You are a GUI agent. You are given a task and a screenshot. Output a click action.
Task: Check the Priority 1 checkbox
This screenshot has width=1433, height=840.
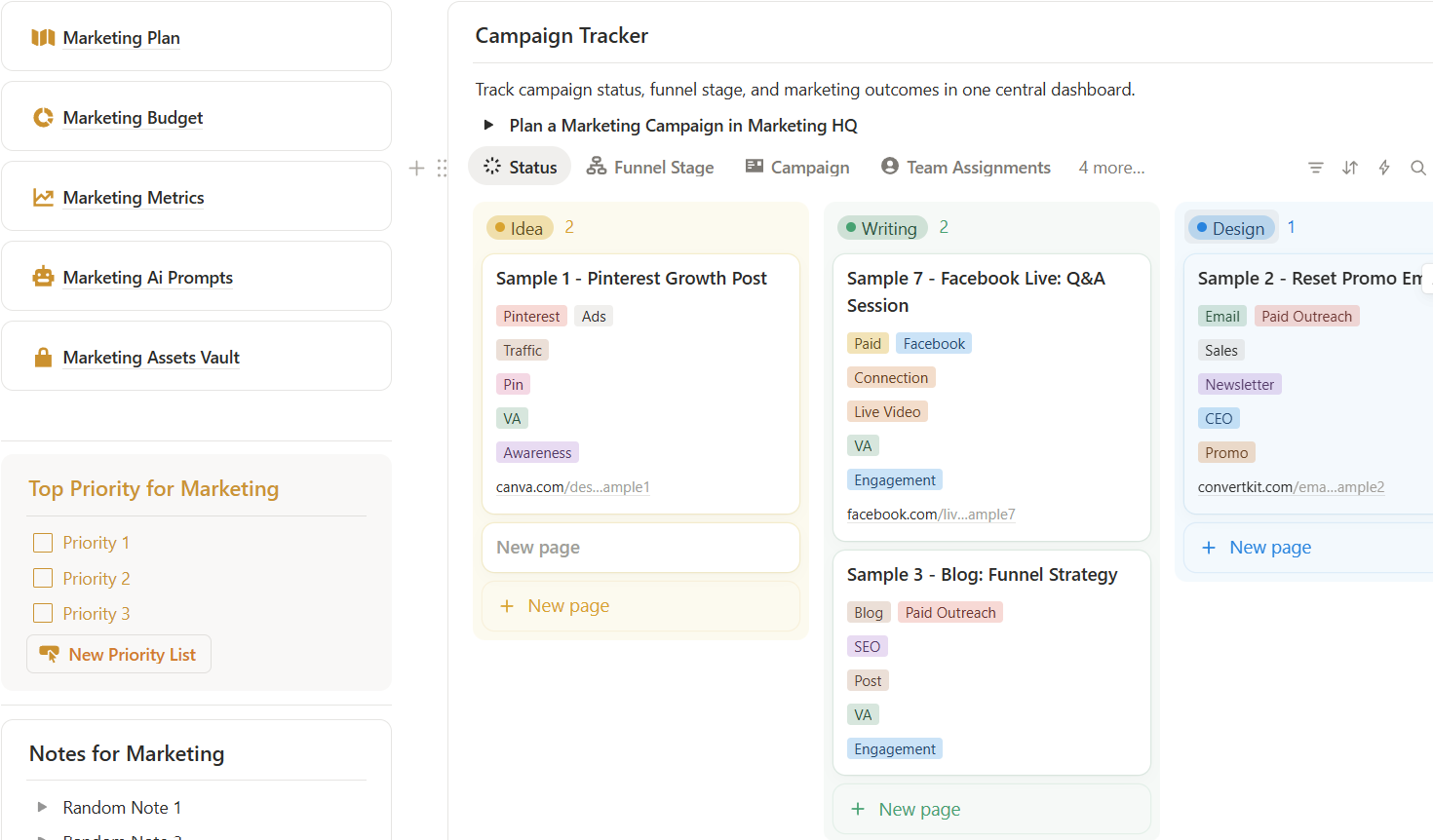coord(43,543)
